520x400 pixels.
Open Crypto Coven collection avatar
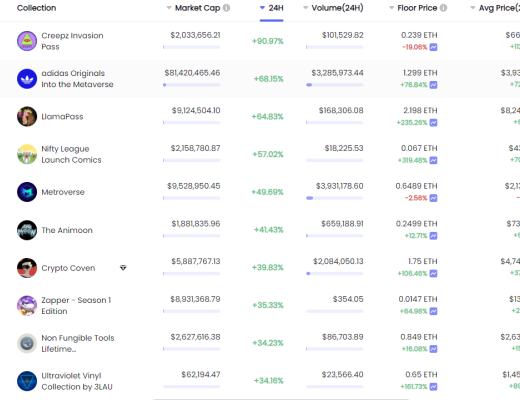(27, 268)
